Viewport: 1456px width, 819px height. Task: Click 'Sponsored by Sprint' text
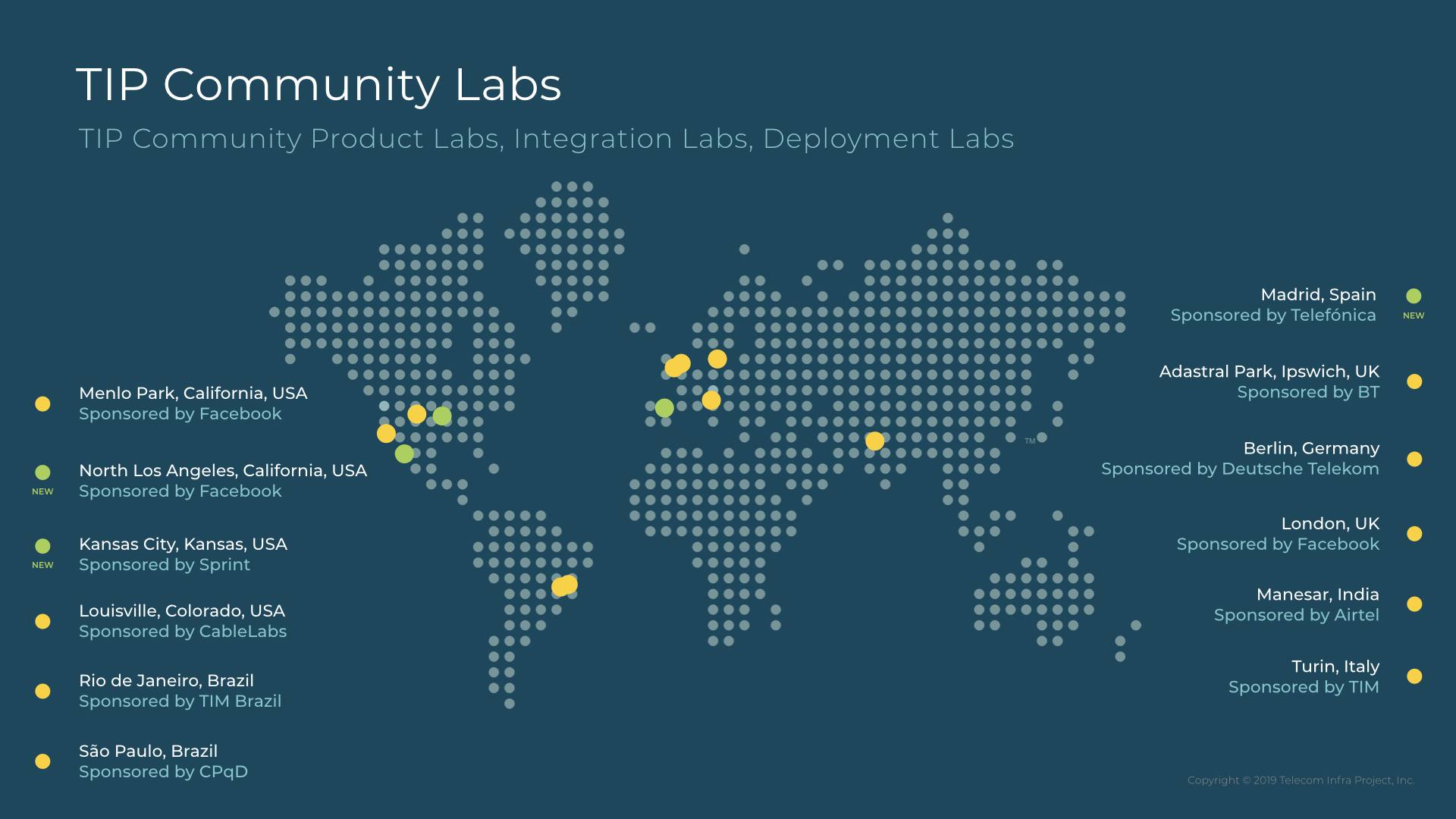coord(165,565)
